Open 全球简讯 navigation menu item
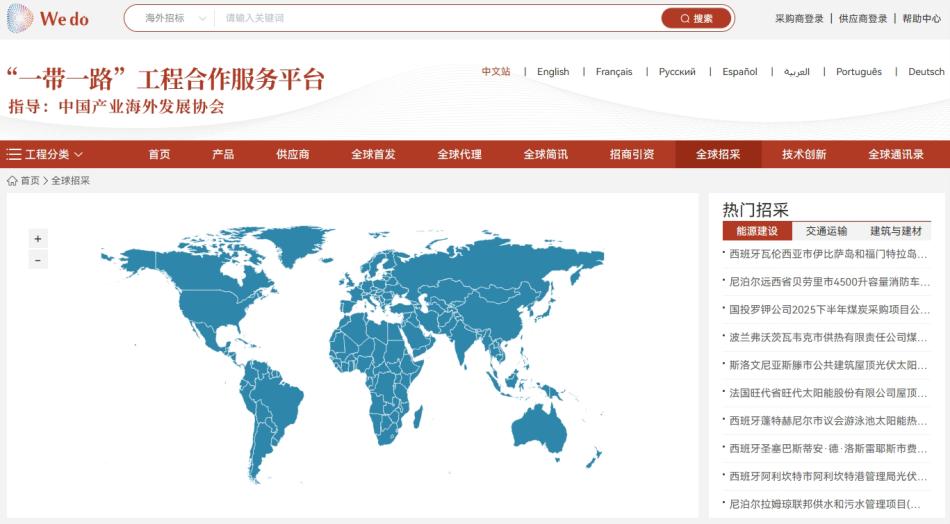Viewport: 950px width, 524px height. pos(545,154)
